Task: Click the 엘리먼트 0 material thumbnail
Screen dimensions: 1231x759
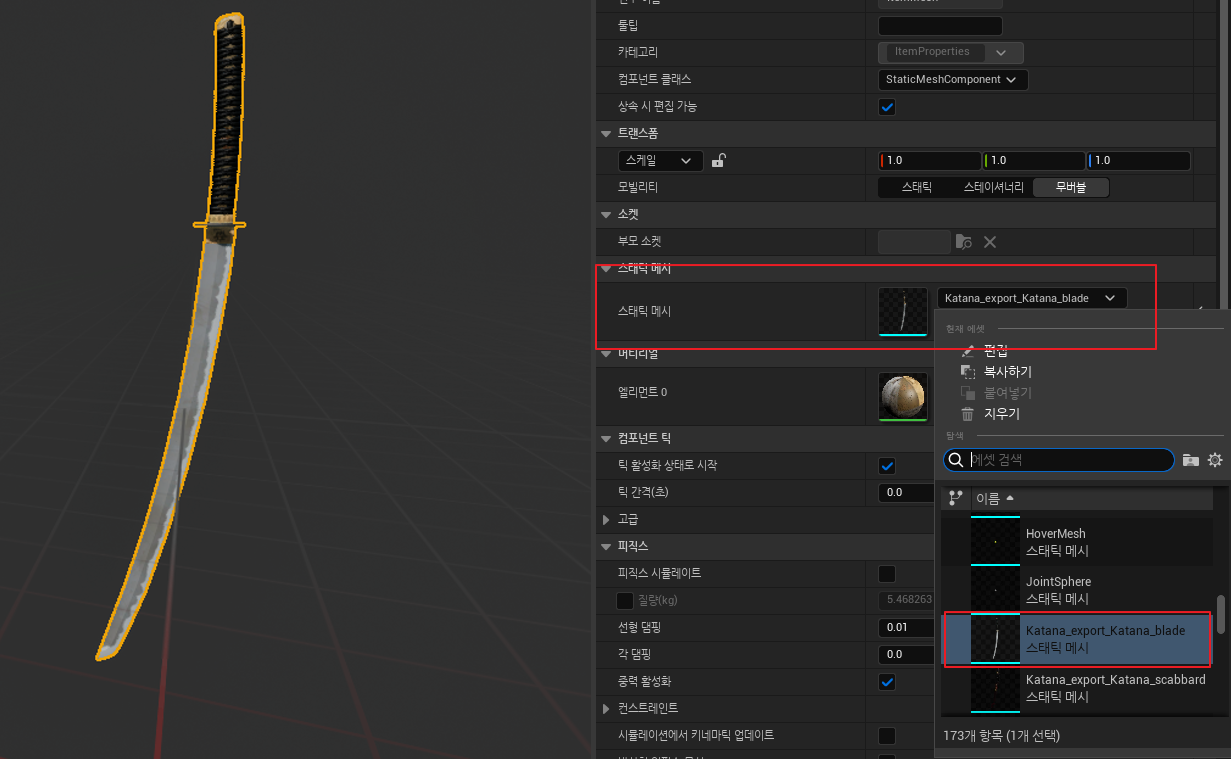Action: pos(903,397)
